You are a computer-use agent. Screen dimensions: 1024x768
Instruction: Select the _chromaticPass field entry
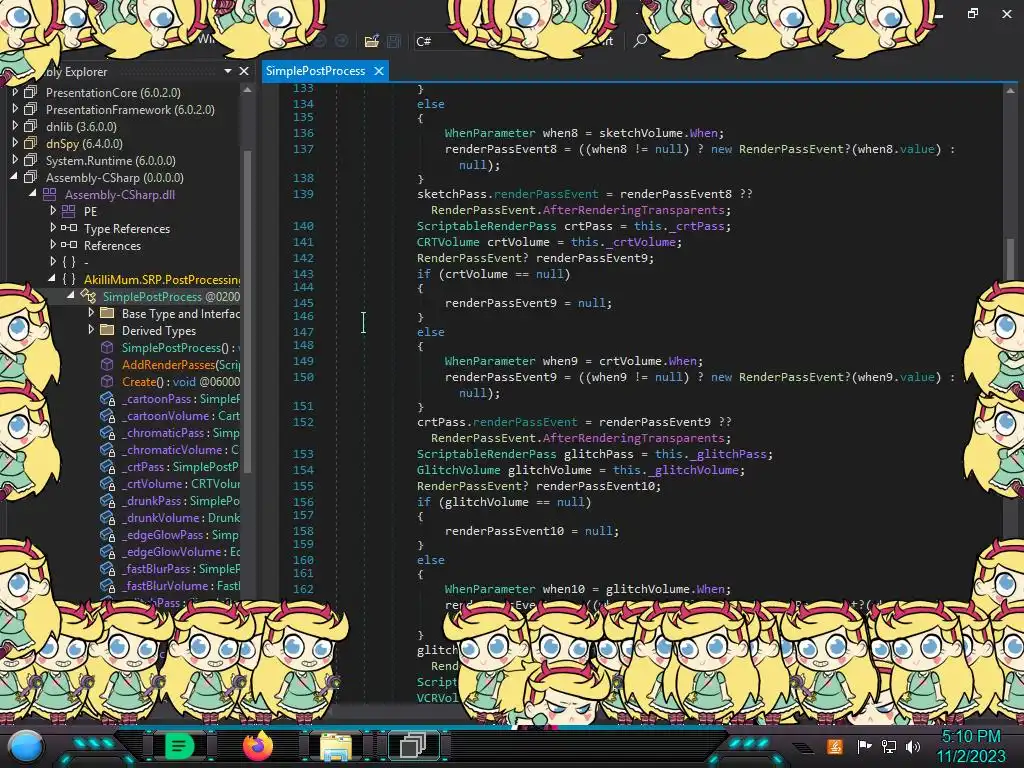180,432
